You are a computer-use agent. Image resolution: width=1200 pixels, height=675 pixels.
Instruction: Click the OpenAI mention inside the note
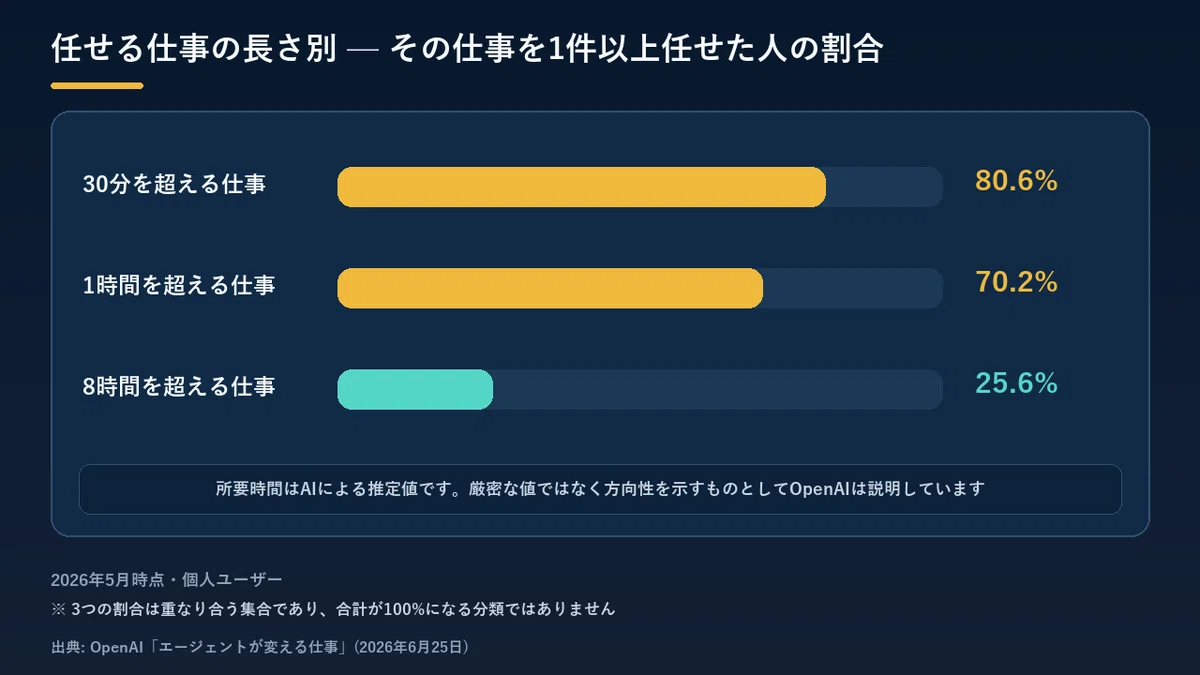point(819,489)
